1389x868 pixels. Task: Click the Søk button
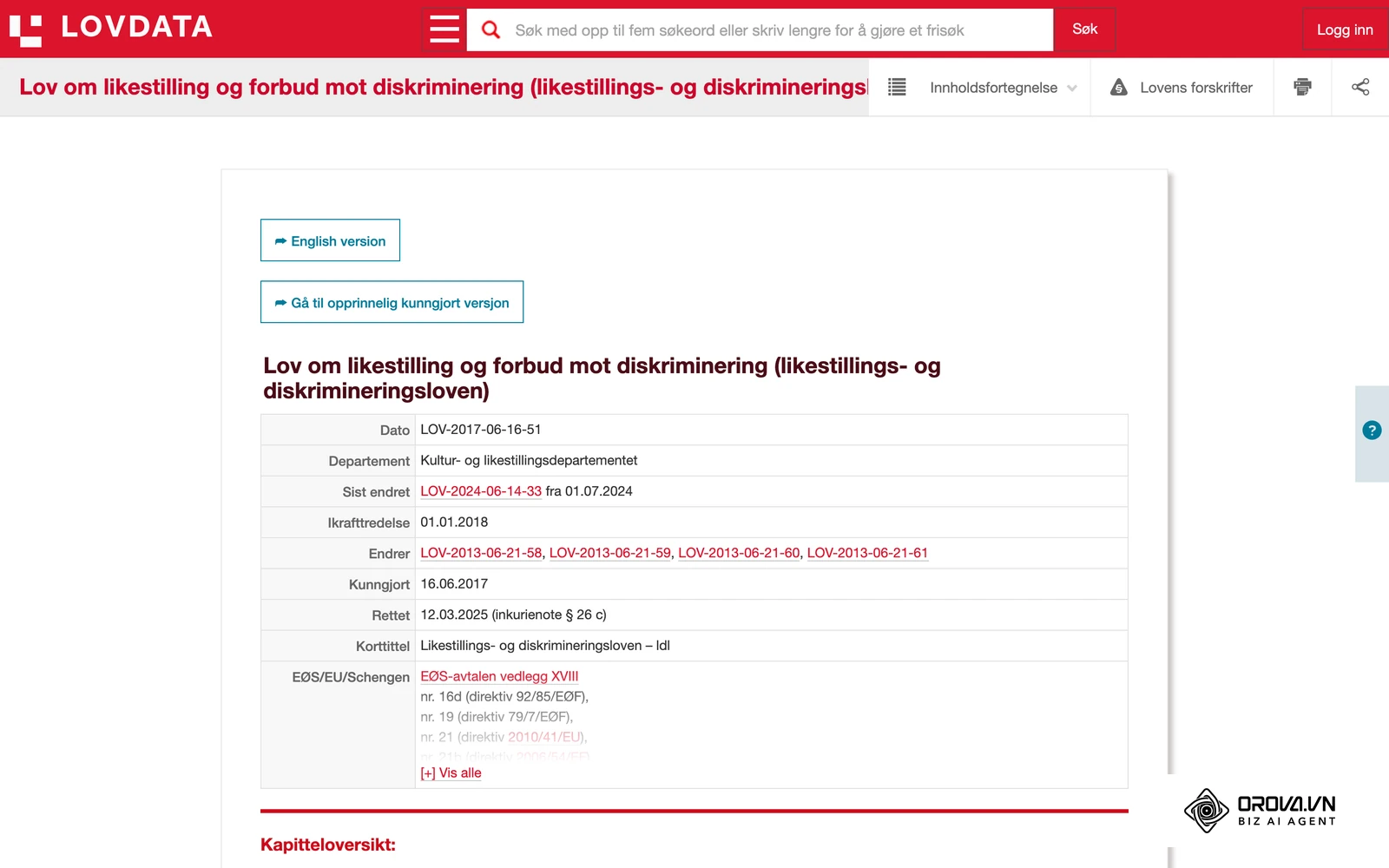1084,30
